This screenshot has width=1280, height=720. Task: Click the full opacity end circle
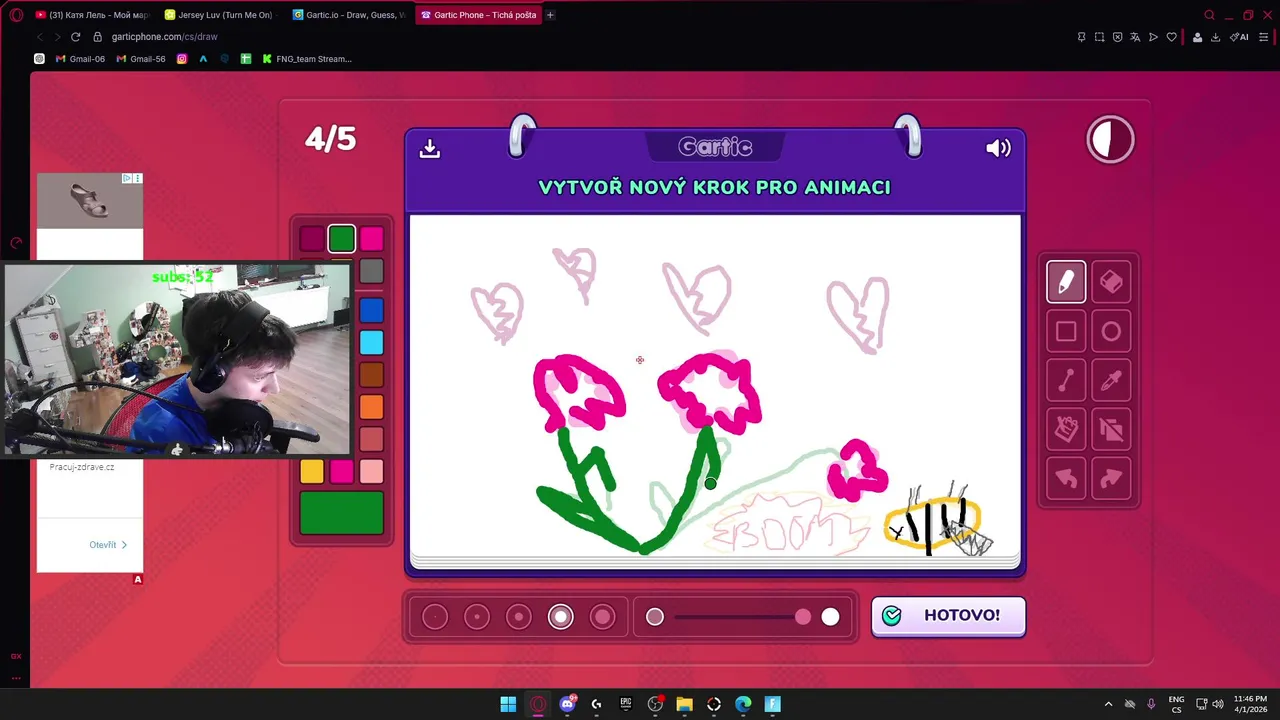(x=830, y=617)
